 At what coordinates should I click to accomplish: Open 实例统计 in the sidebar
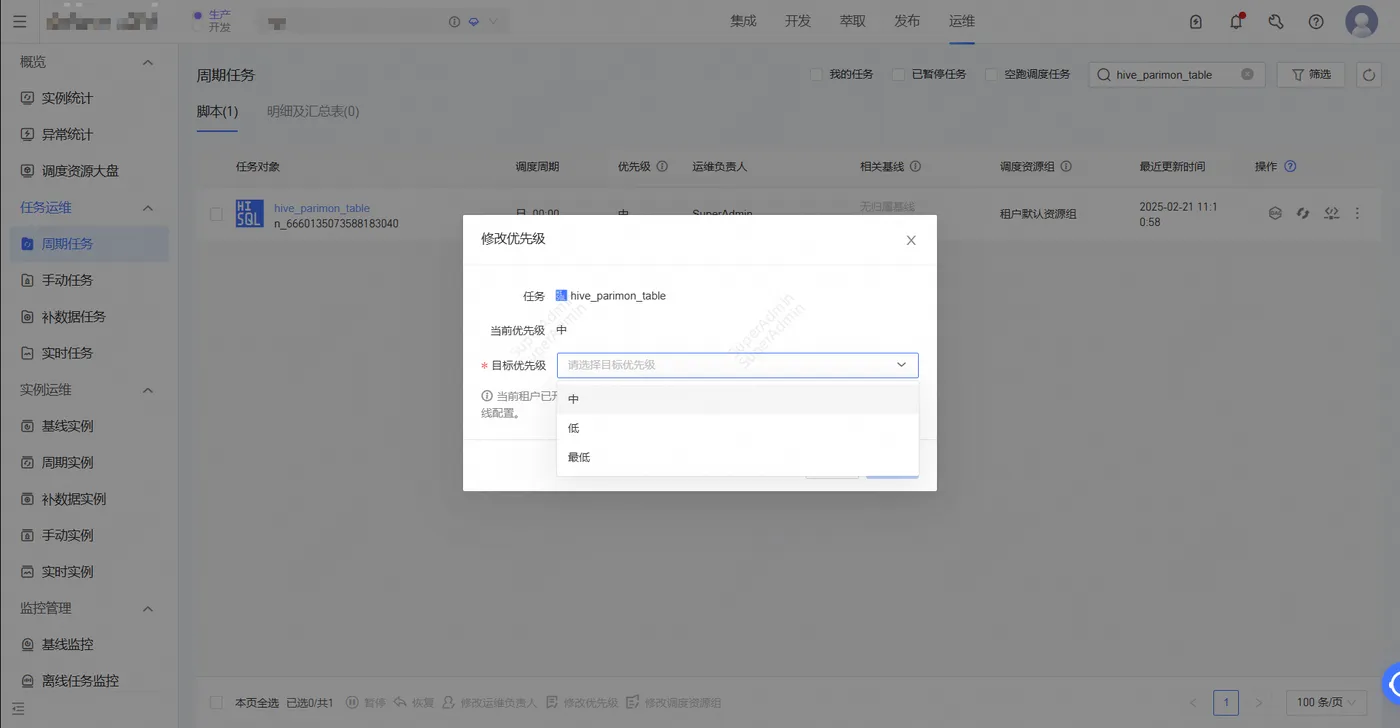pos(67,98)
